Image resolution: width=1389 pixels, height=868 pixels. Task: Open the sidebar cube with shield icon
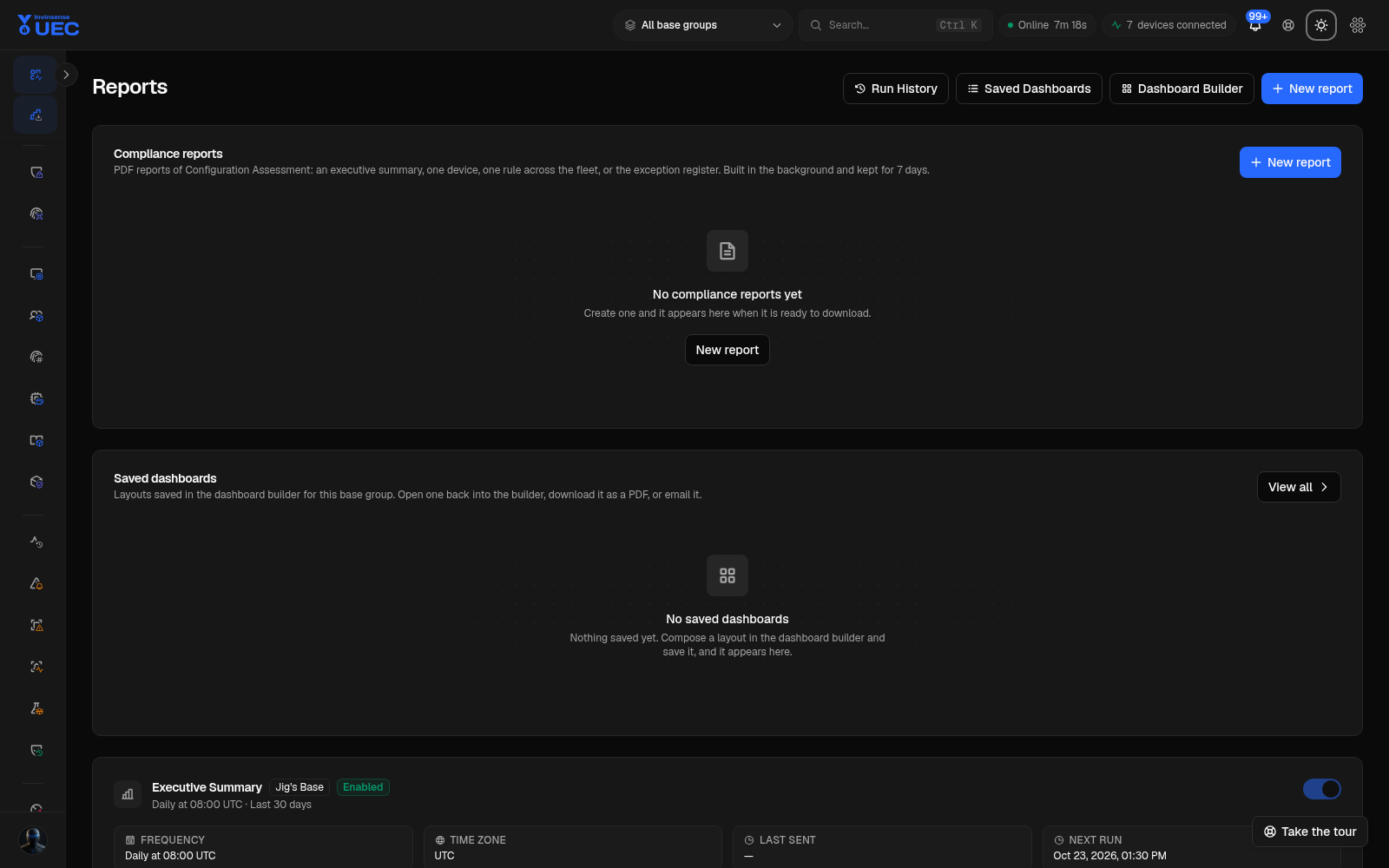click(x=36, y=482)
